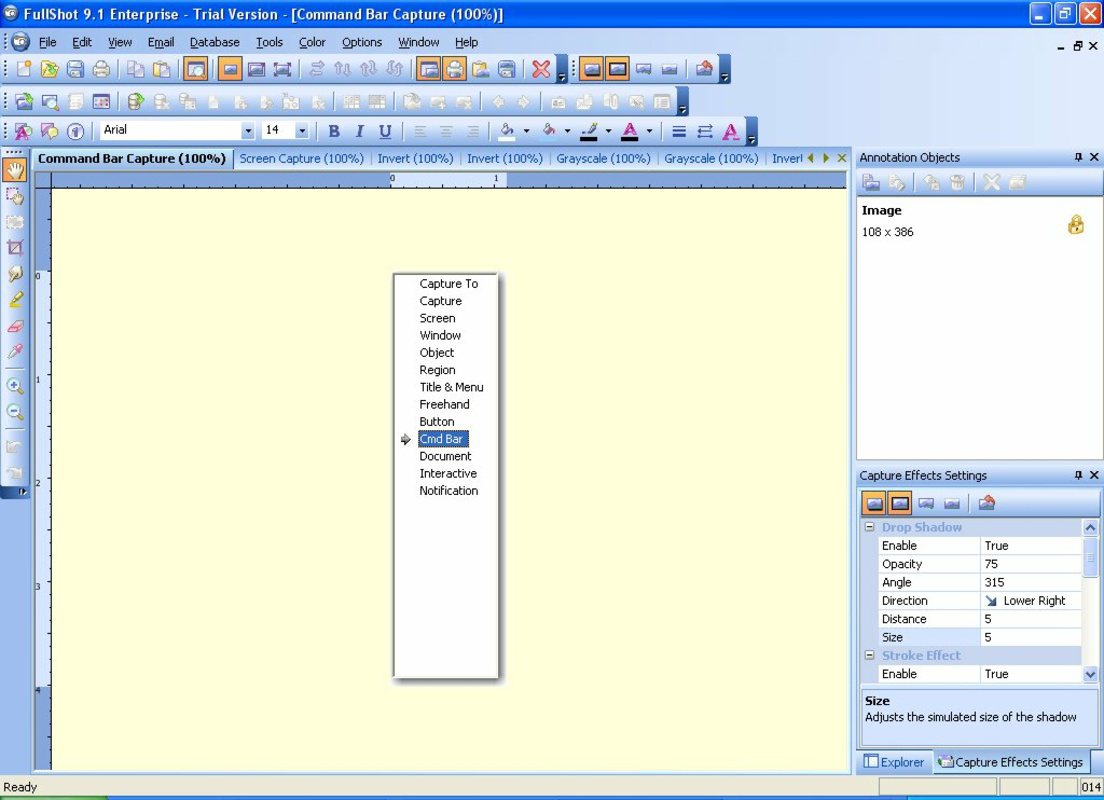Click scroll-down arrow in Capture Effects property list

pos(1090,674)
